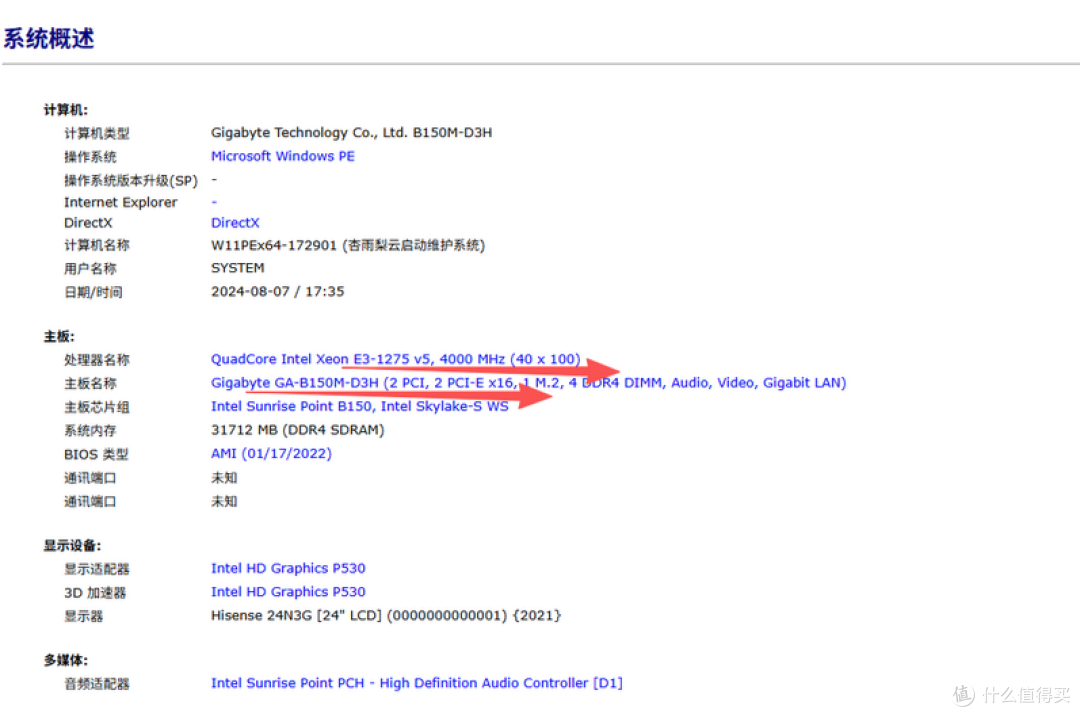Image resolution: width=1080 pixels, height=717 pixels.
Task: Open Intel HD Graphics P530 display adapter link
Action: [x=288, y=568]
